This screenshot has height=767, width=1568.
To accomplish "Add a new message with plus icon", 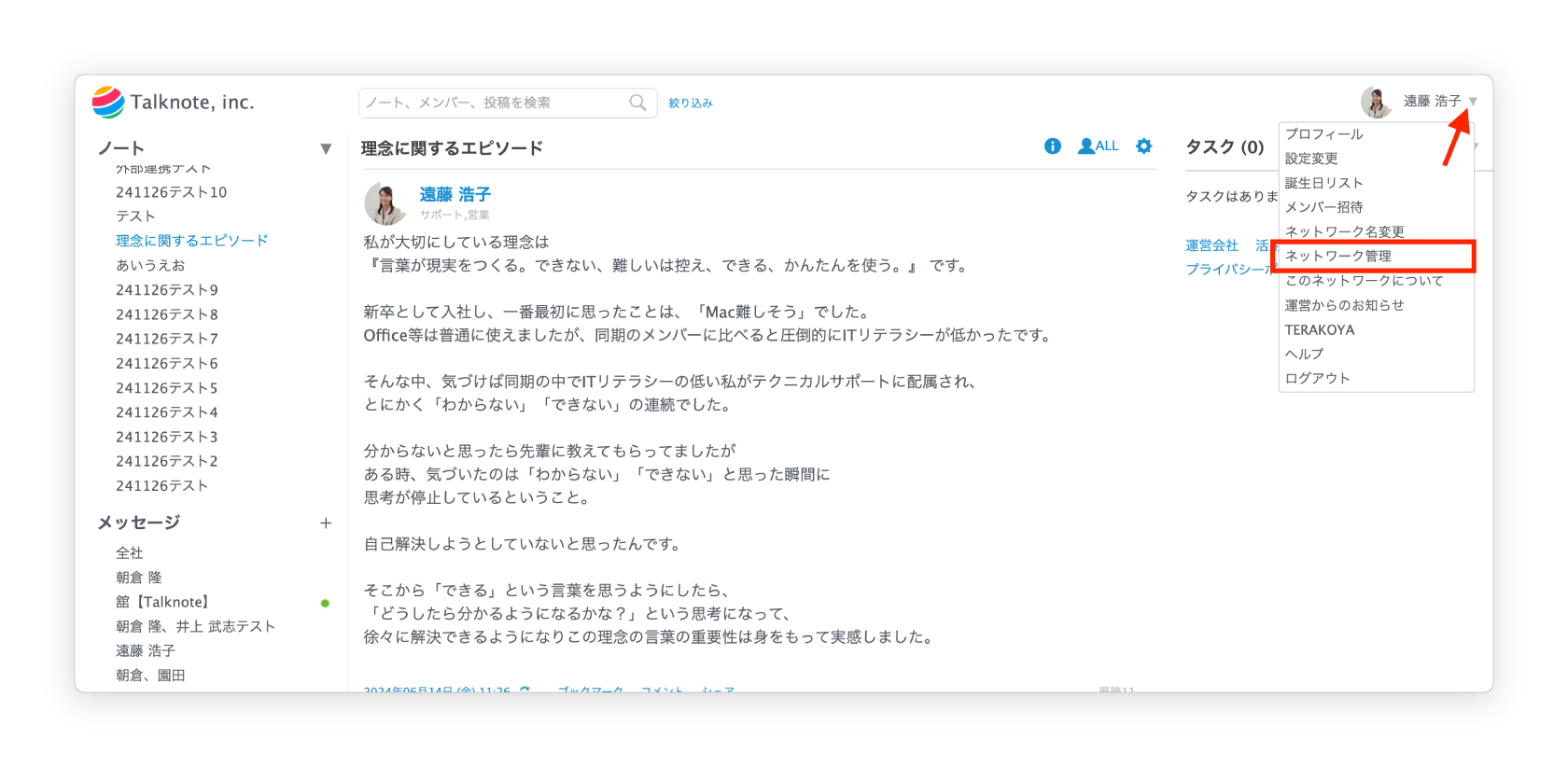I will point(326,523).
